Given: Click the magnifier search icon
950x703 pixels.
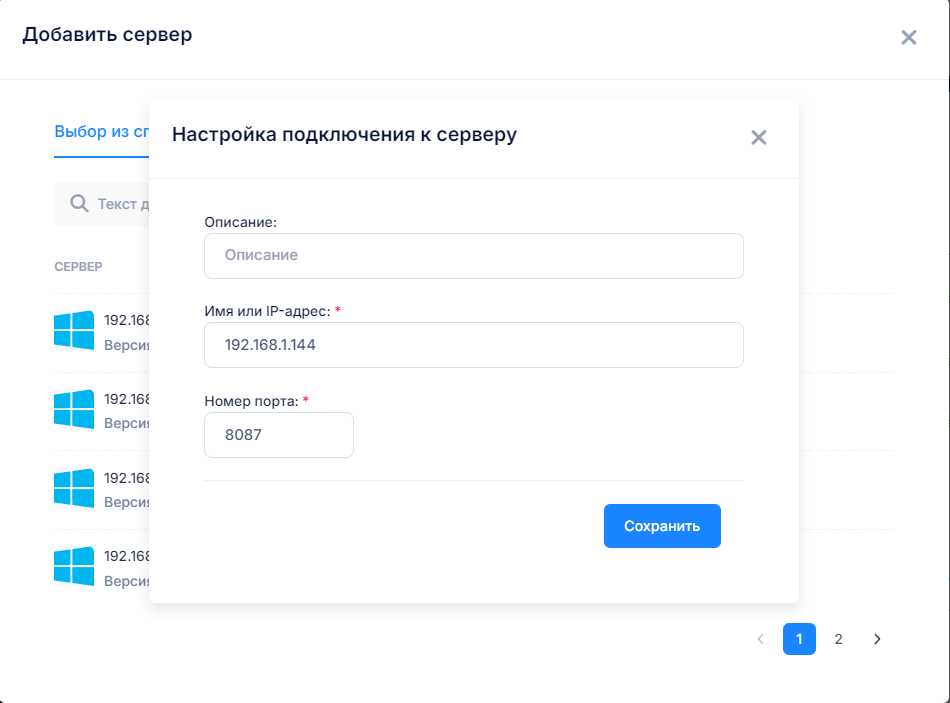Looking at the screenshot, I should (79, 204).
